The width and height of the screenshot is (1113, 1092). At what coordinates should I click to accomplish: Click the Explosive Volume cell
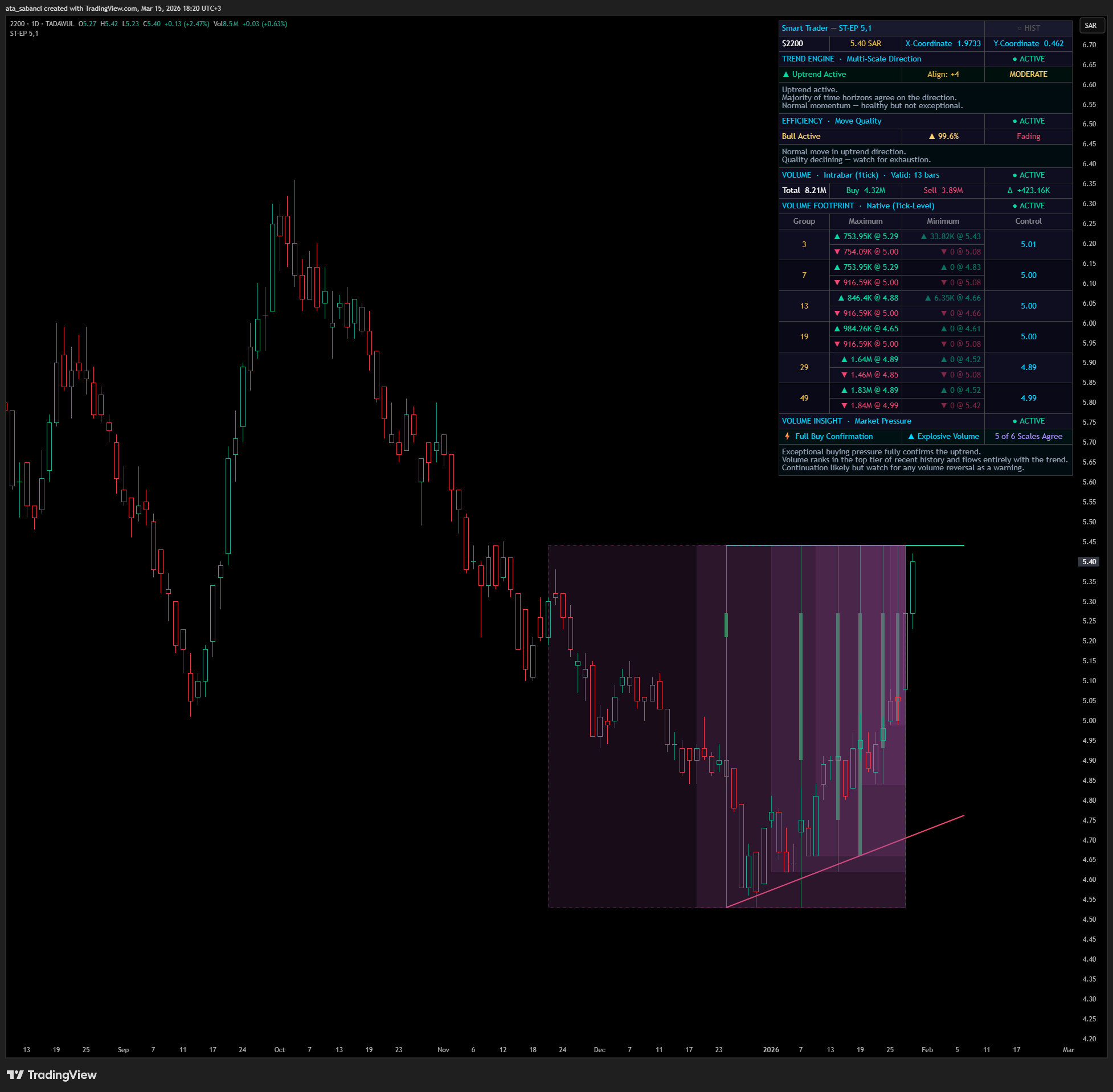point(943,437)
